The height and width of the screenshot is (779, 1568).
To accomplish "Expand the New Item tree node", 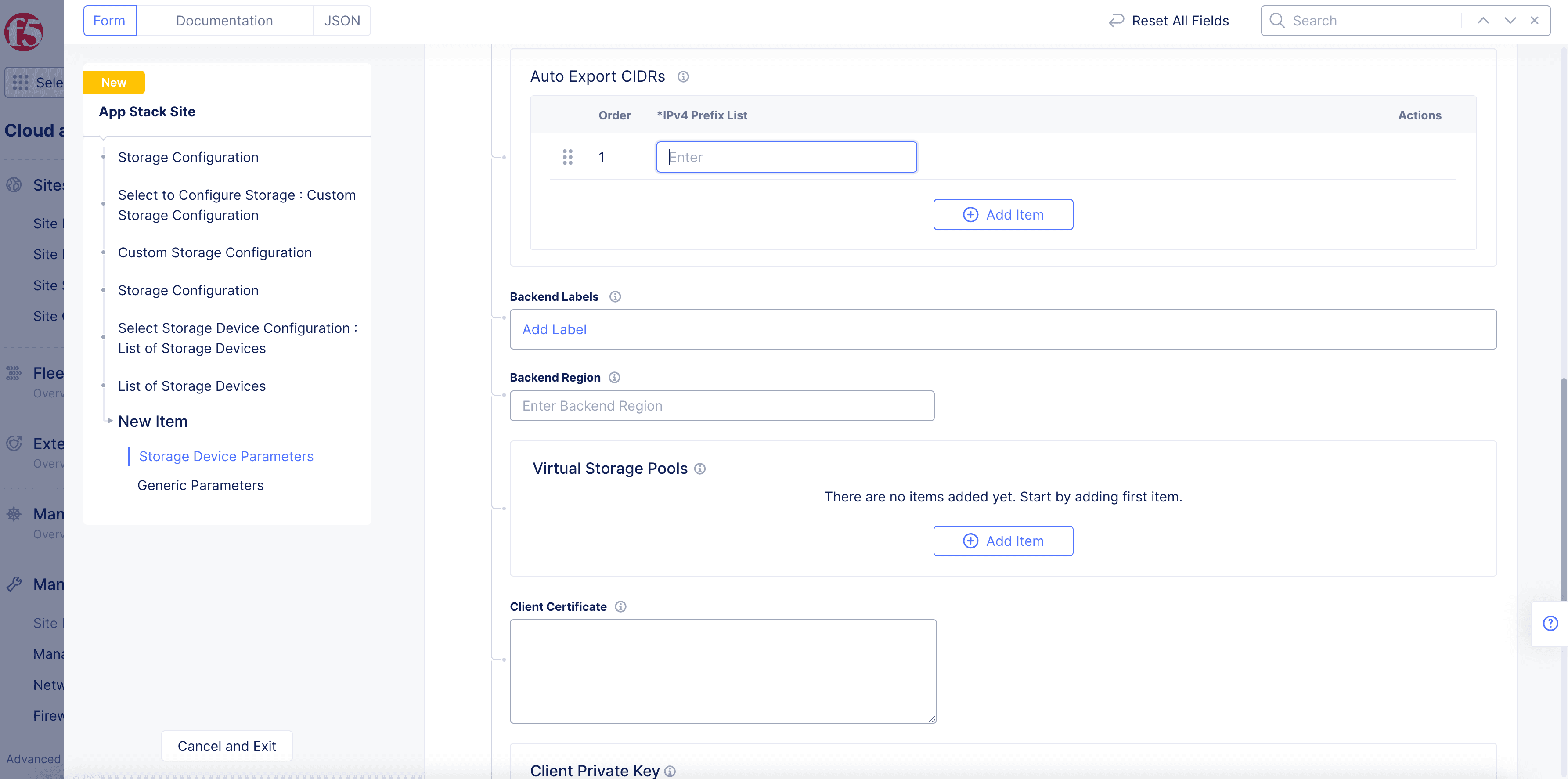I will point(110,421).
